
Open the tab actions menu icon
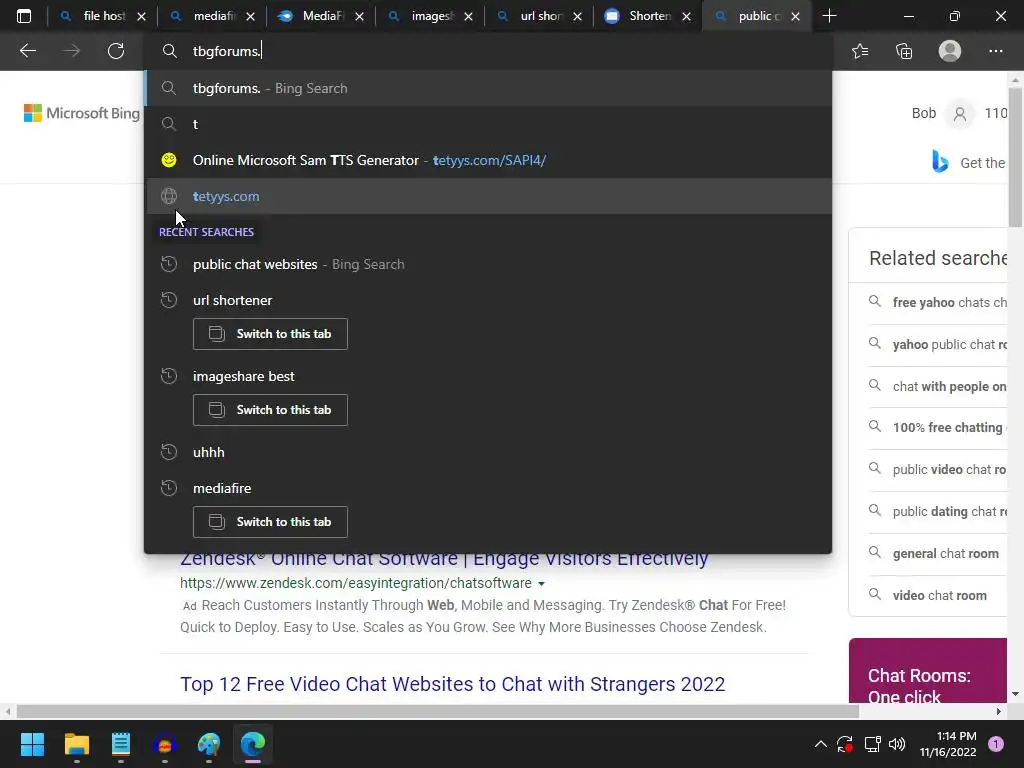pyautogui.click(x=24, y=16)
